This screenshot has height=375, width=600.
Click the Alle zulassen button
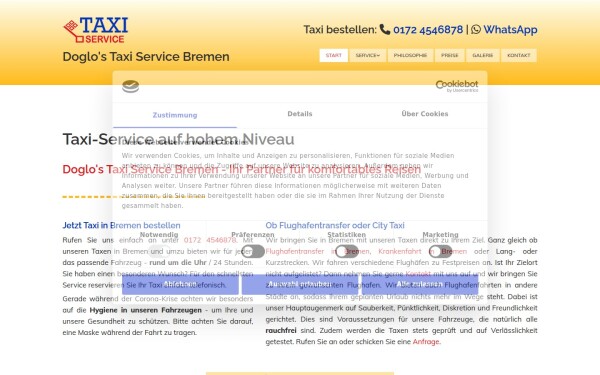point(420,284)
